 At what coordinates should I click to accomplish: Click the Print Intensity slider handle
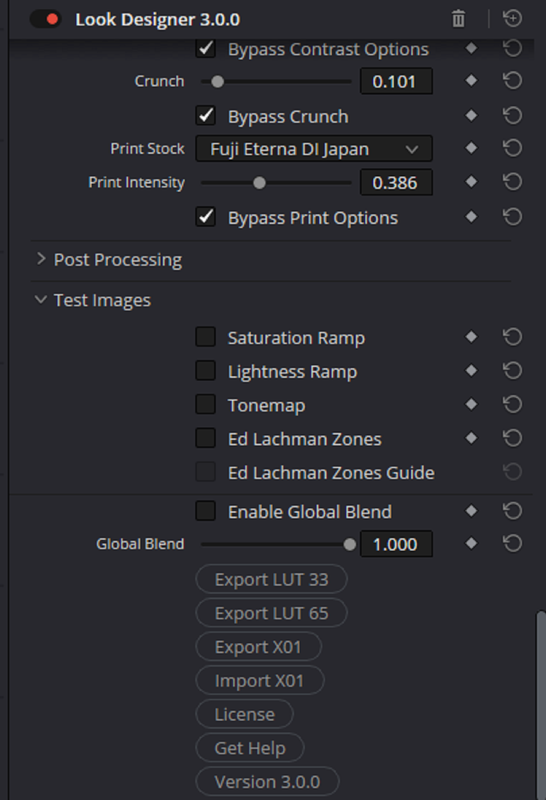[259, 183]
